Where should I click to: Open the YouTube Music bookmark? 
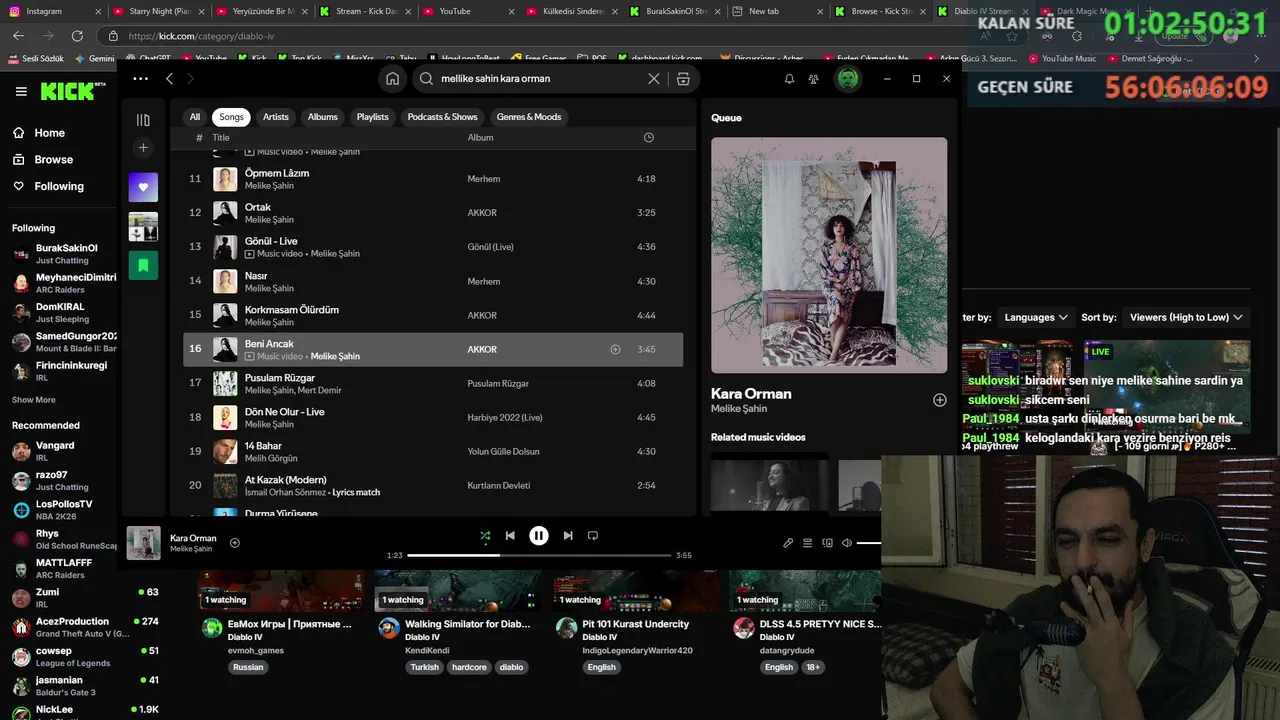[1062, 59]
